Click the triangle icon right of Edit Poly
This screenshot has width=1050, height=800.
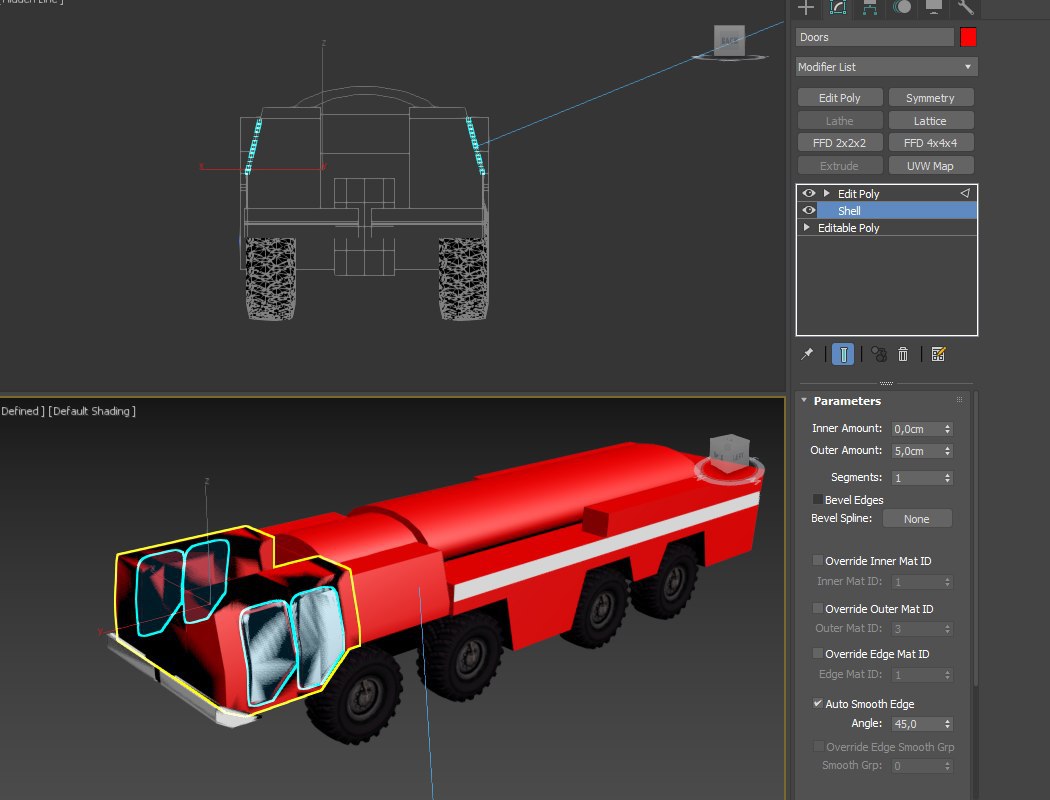965,193
